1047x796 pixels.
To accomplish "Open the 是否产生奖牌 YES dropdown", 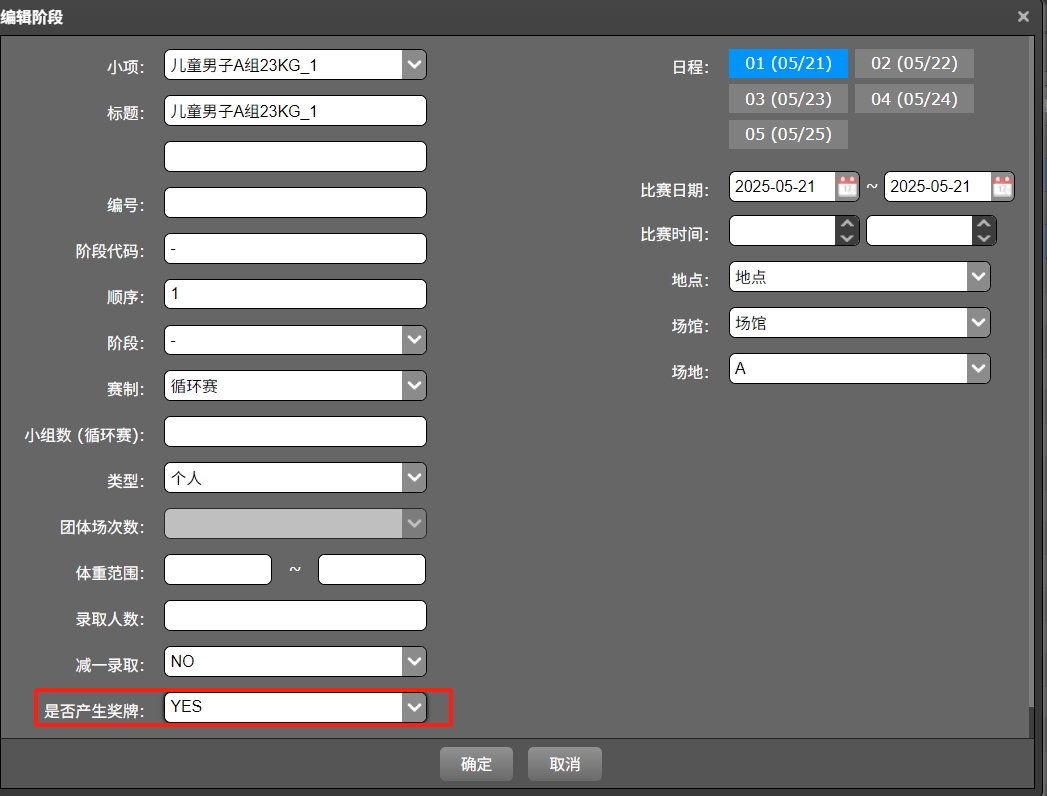I will (x=414, y=707).
